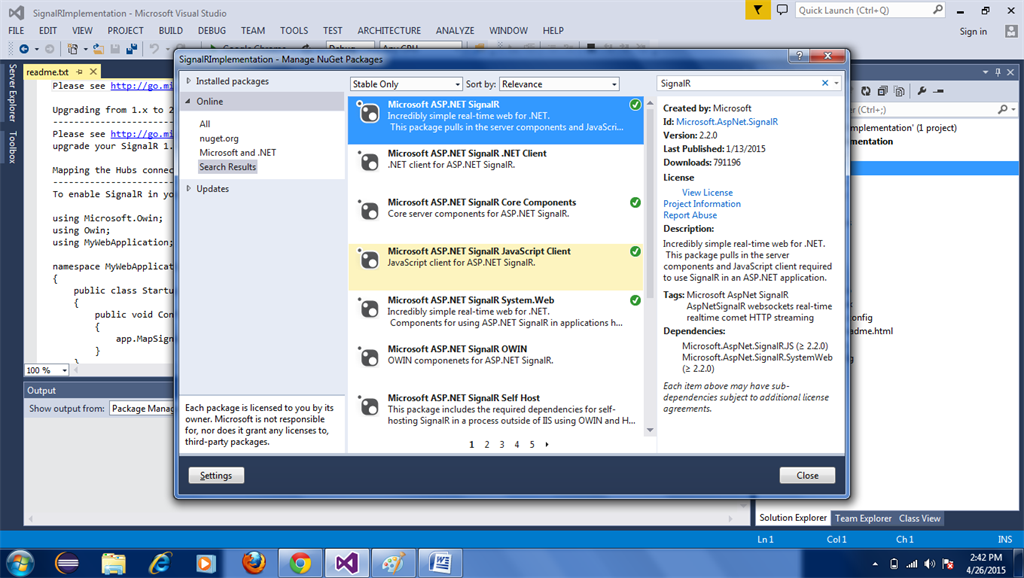This screenshot has height=578, width=1024.
Task: Click the pin icon on readme.txt tab
Action: coord(80,72)
